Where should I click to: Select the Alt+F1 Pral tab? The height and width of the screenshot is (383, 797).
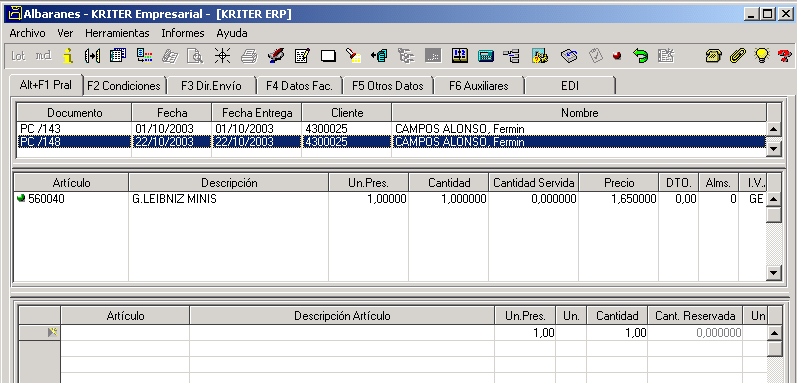pos(45,85)
